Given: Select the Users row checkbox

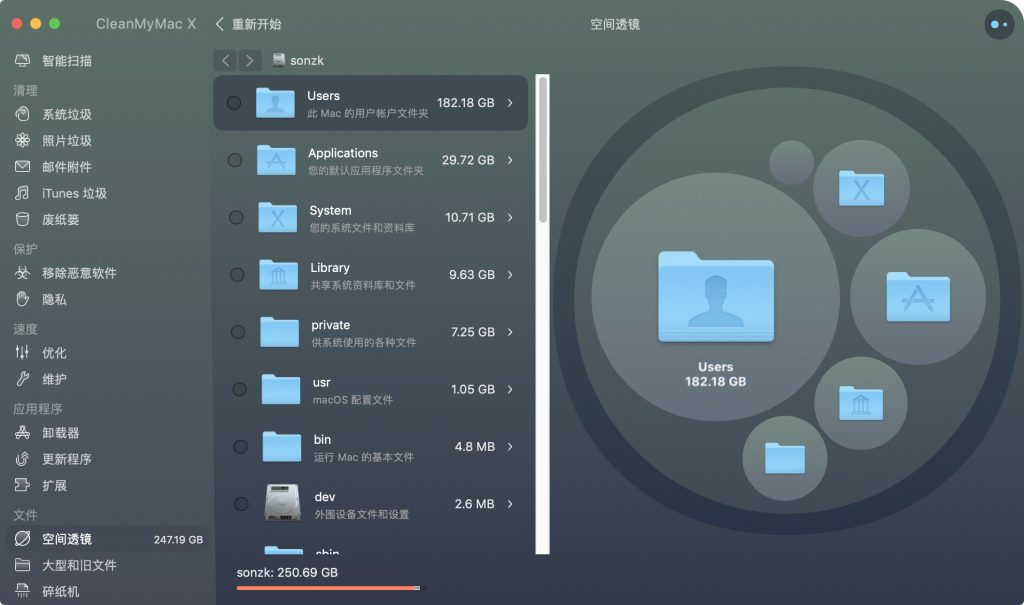Looking at the screenshot, I should pyautogui.click(x=234, y=103).
